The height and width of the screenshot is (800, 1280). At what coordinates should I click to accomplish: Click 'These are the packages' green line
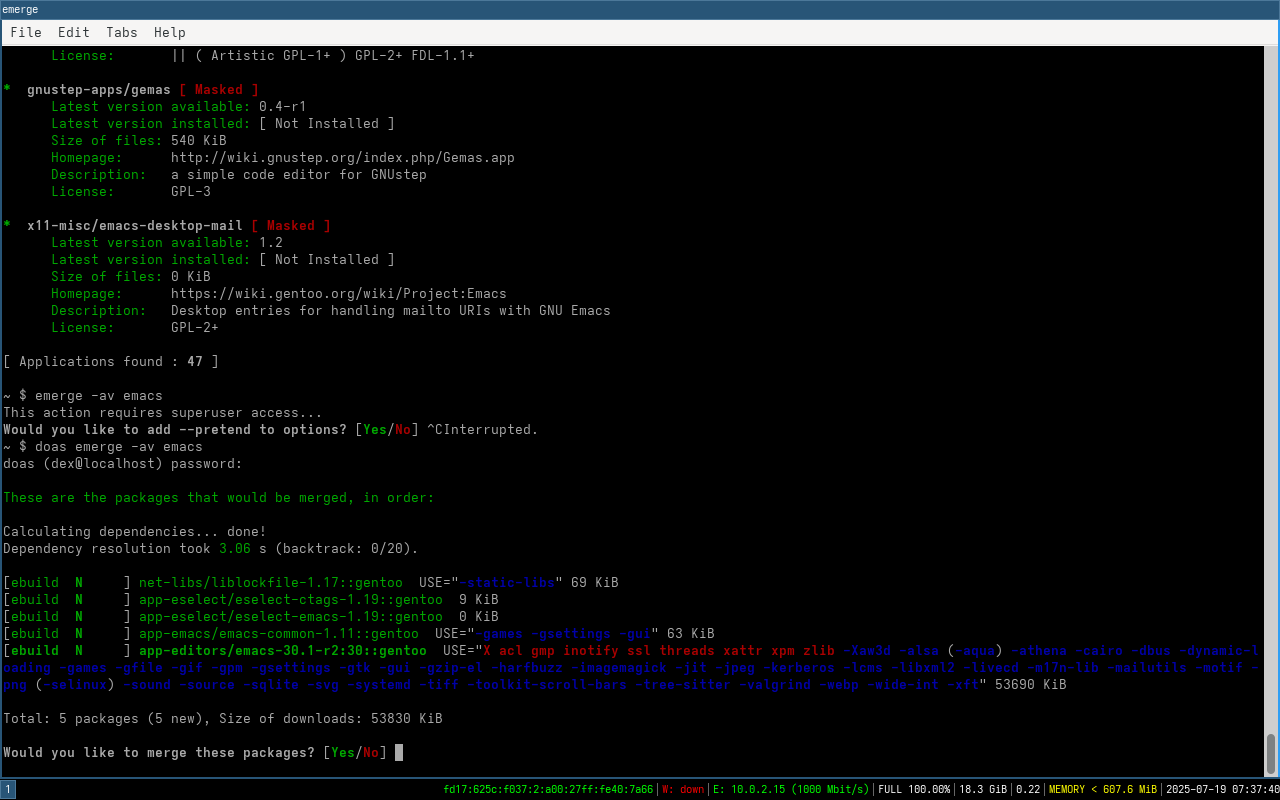tap(219, 497)
